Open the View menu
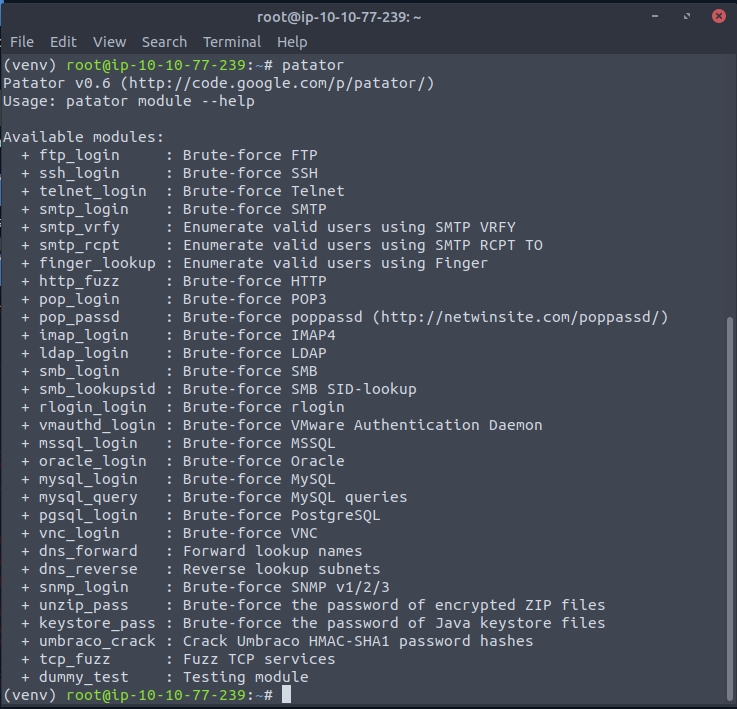The width and height of the screenshot is (737, 709). (x=109, y=42)
